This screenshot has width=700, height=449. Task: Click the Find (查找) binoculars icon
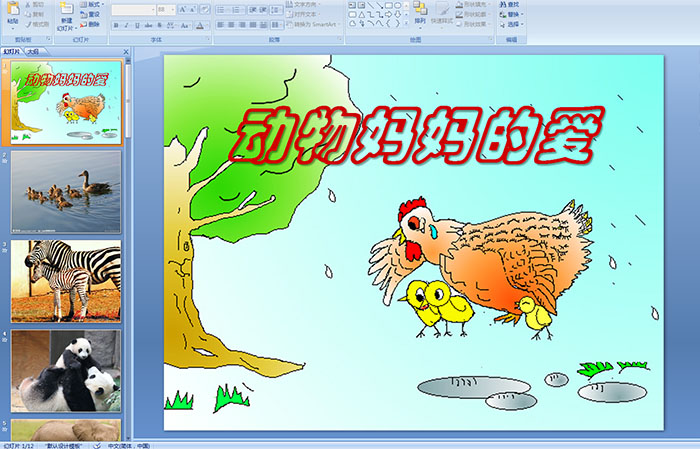click(511, 4)
